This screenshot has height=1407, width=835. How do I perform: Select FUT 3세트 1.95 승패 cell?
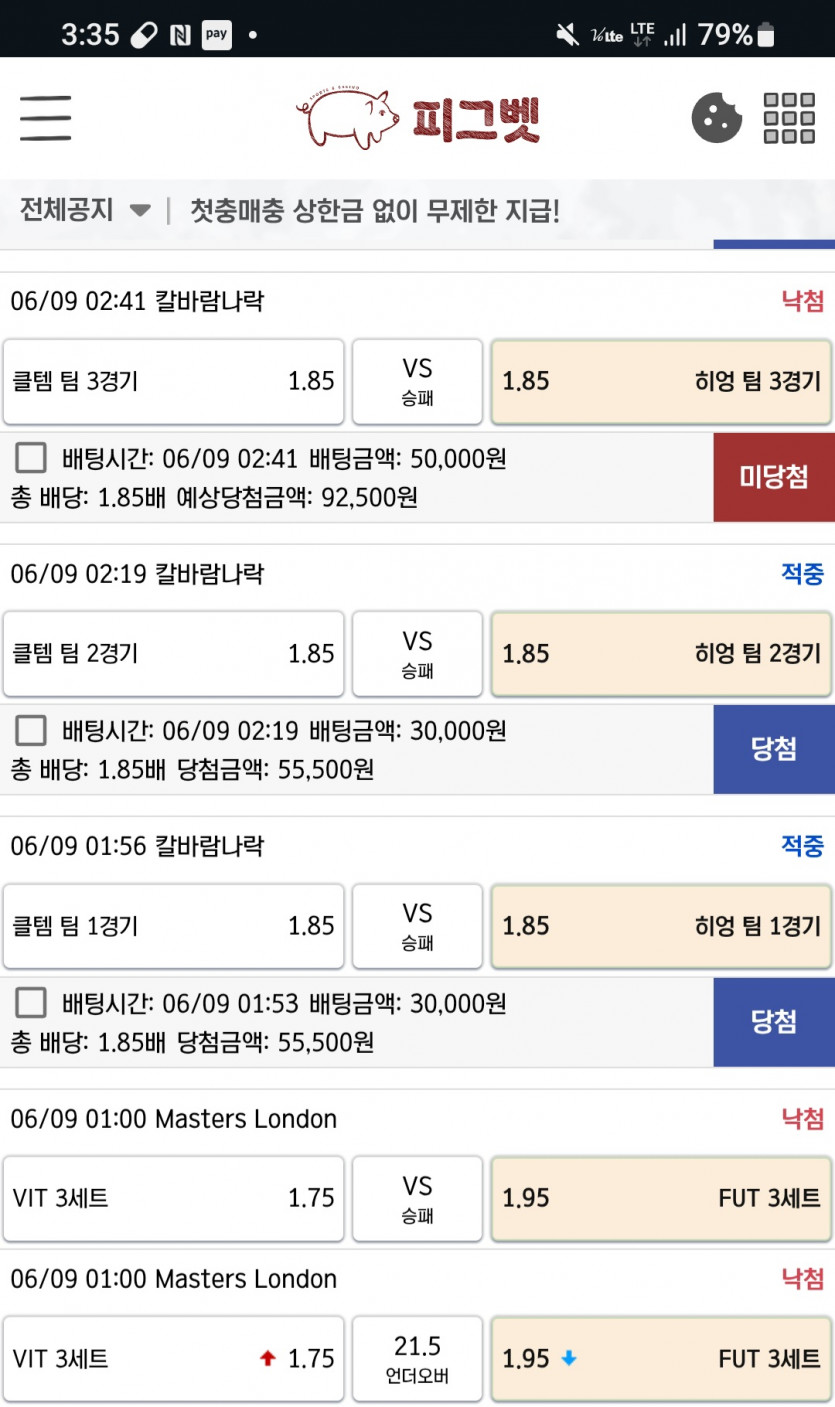pos(661,1198)
